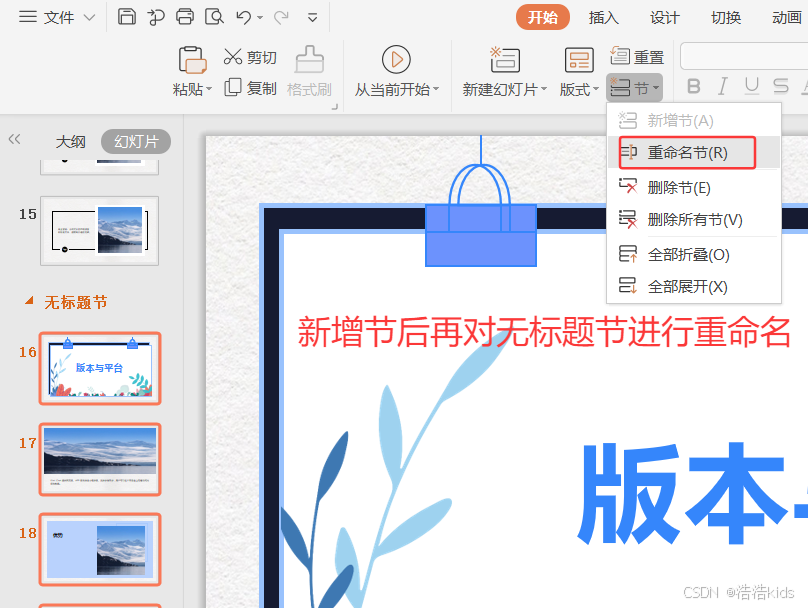Select the 开始 ribbon tab
The width and height of the screenshot is (808, 608).
tap(543, 18)
